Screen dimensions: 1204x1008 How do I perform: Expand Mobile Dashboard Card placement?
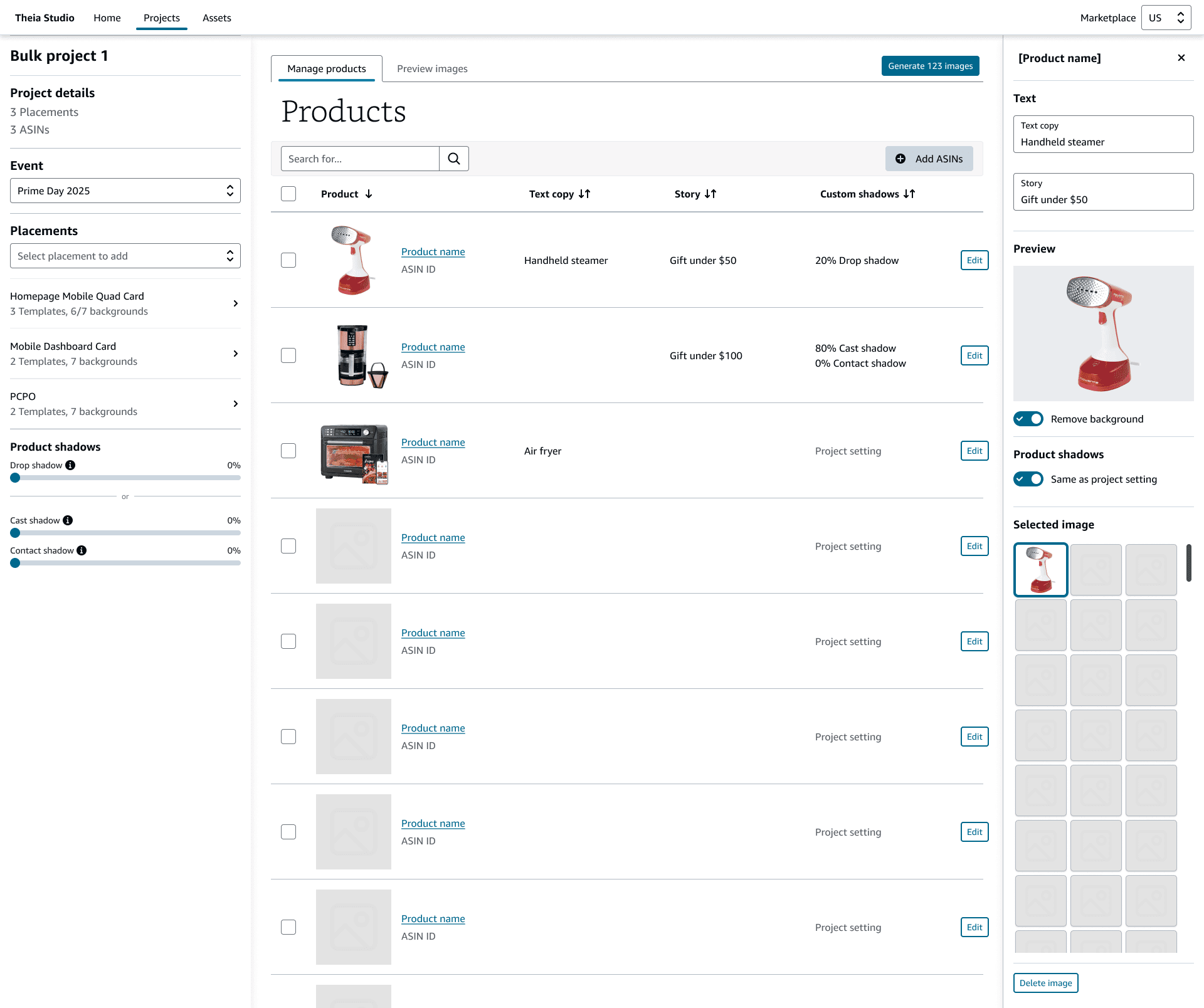tap(125, 354)
